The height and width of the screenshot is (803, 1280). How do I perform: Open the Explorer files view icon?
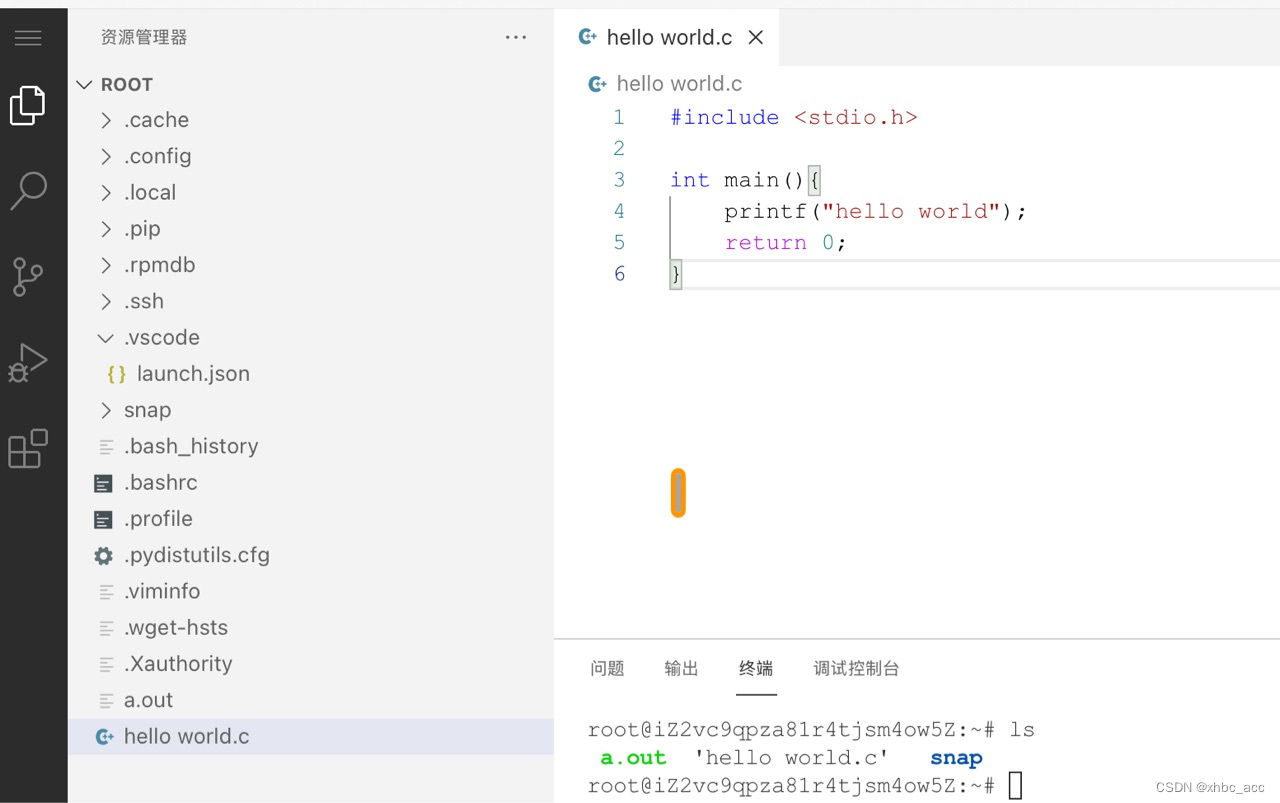(28, 105)
